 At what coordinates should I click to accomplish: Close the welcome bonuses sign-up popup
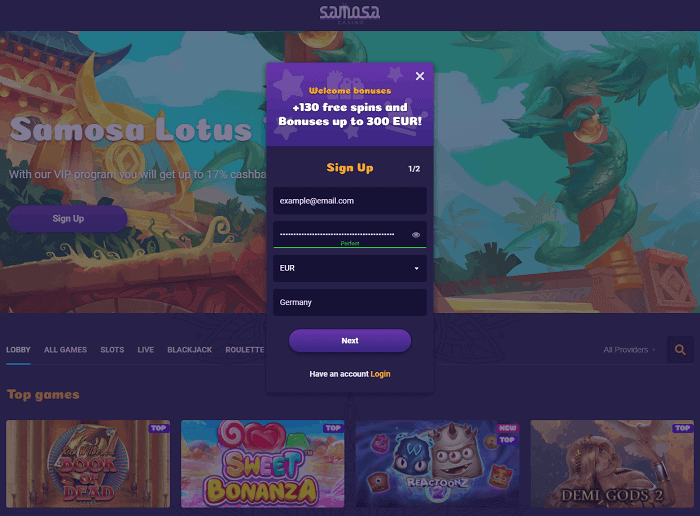pos(420,76)
